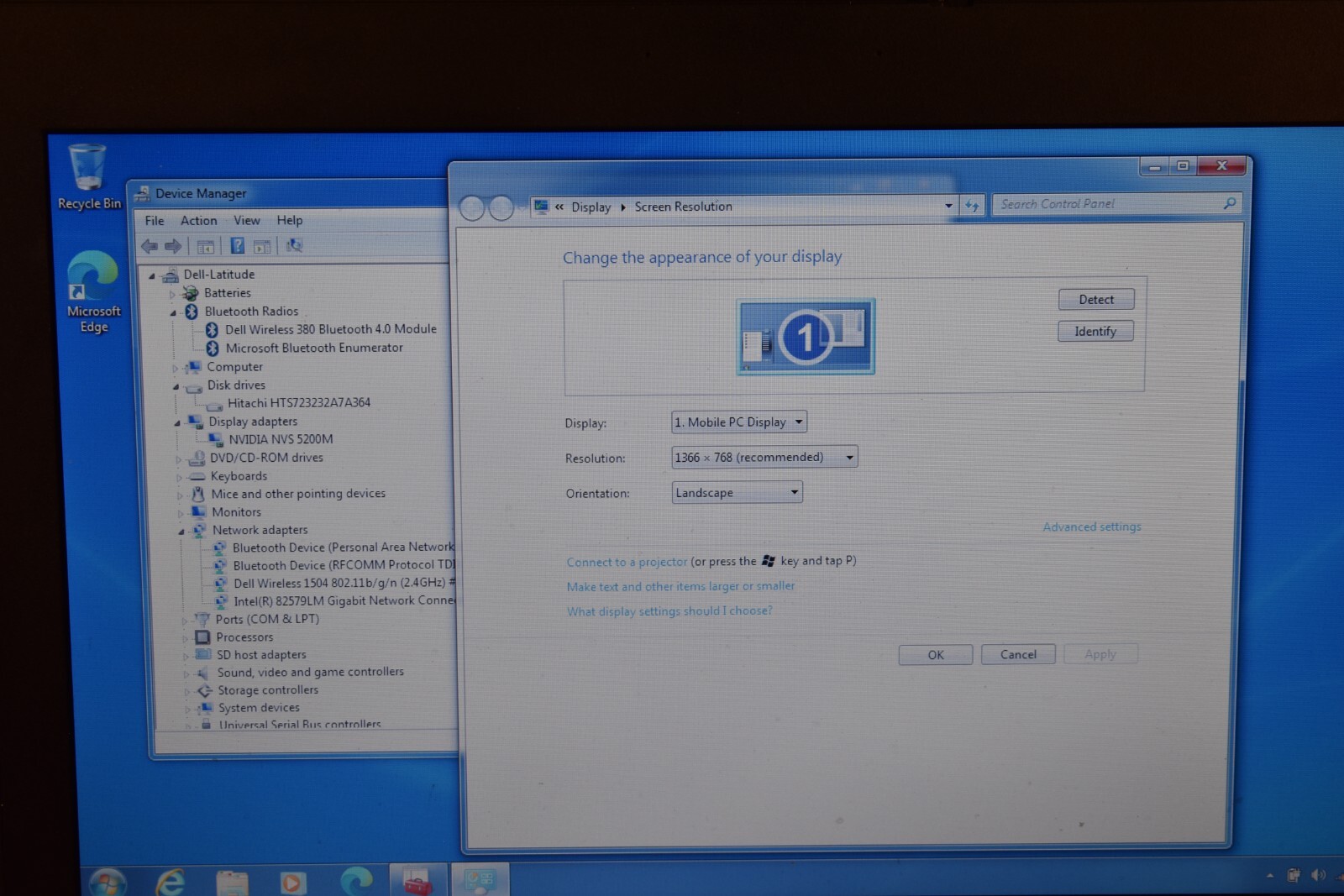Click Connect to a projector link

click(627, 562)
